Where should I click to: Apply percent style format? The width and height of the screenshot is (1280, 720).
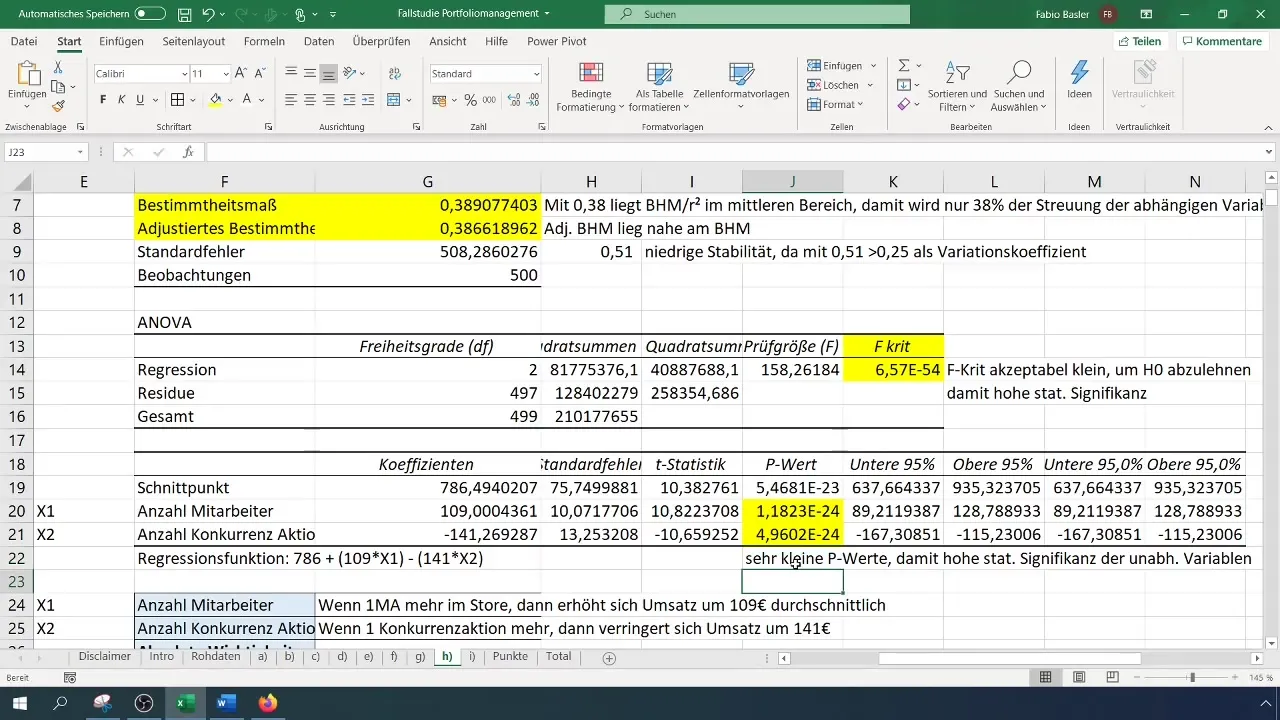(470, 100)
